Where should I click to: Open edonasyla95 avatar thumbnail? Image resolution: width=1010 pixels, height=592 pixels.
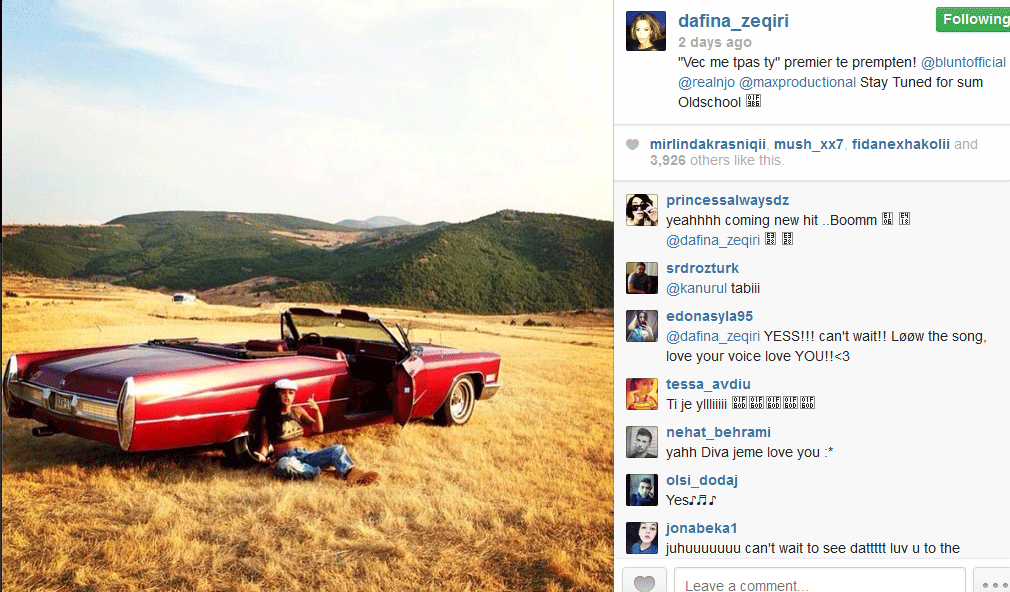(x=642, y=326)
